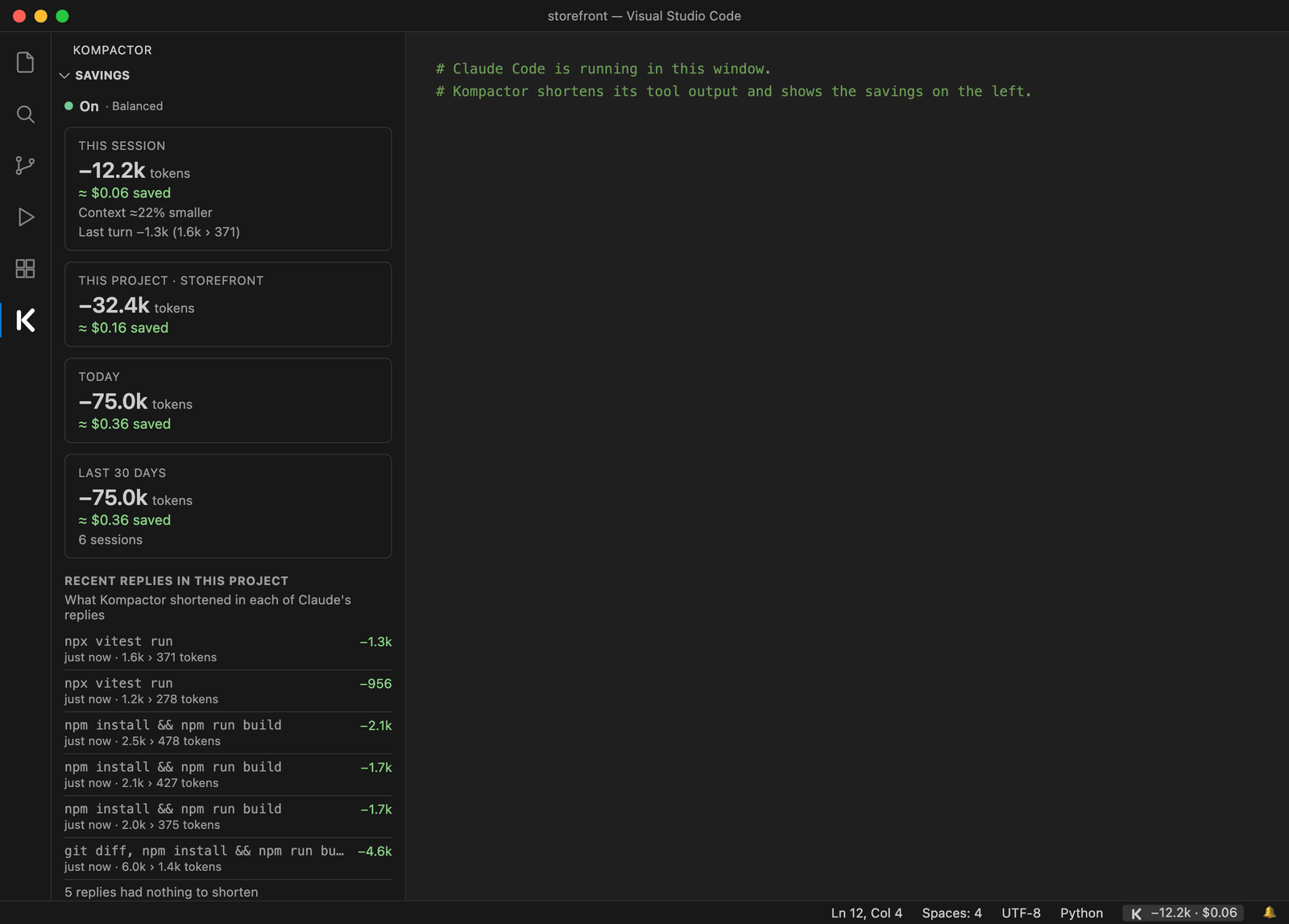Open the Source Control branch icon
Image resolution: width=1289 pixels, height=924 pixels.
[25, 166]
